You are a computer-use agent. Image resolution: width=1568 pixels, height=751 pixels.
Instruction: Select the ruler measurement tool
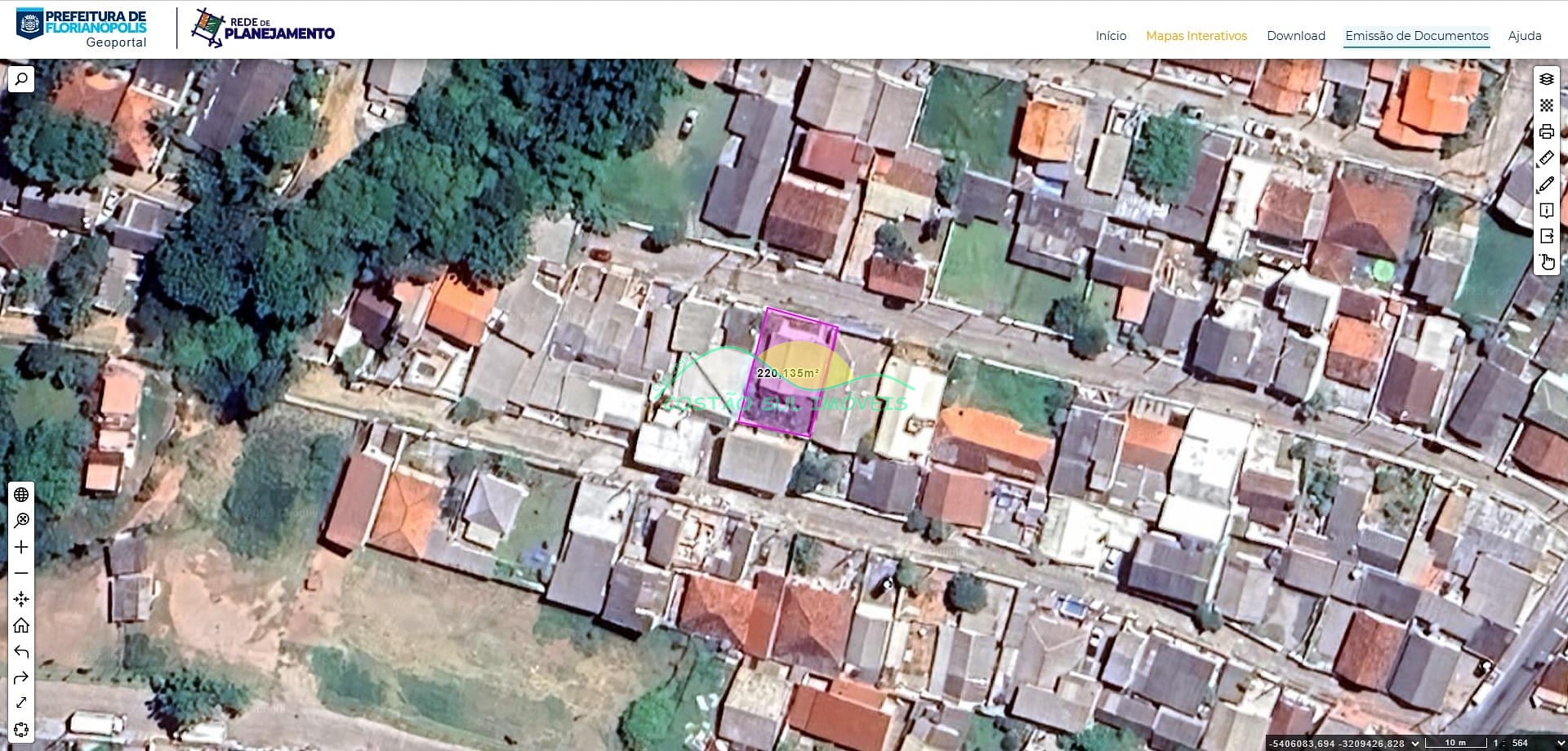pyautogui.click(x=1546, y=158)
